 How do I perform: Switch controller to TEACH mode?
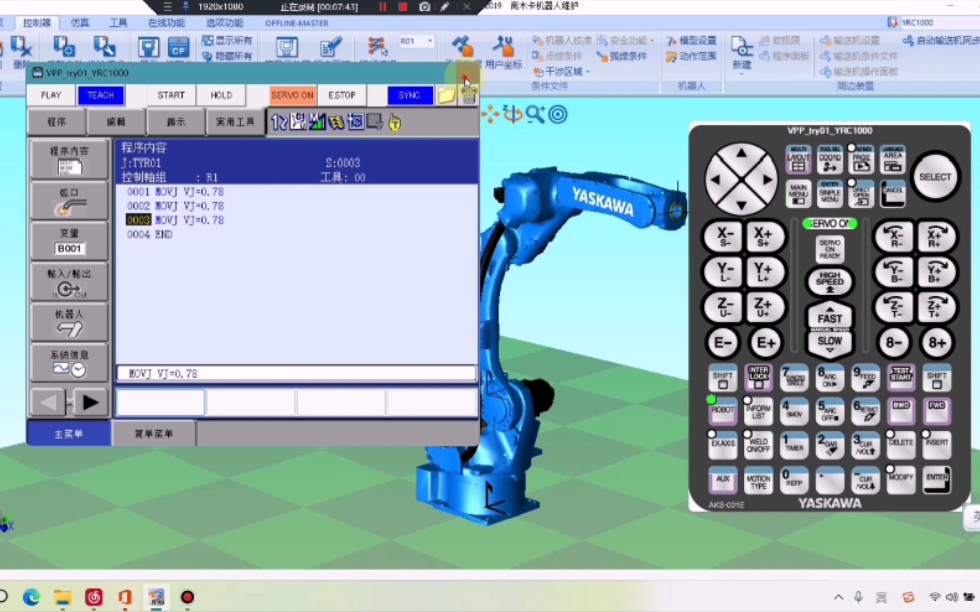pos(101,95)
